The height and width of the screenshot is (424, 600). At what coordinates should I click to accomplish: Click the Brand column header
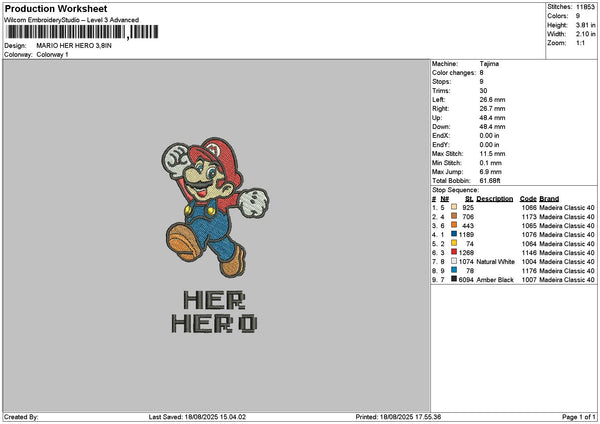pyautogui.click(x=549, y=199)
